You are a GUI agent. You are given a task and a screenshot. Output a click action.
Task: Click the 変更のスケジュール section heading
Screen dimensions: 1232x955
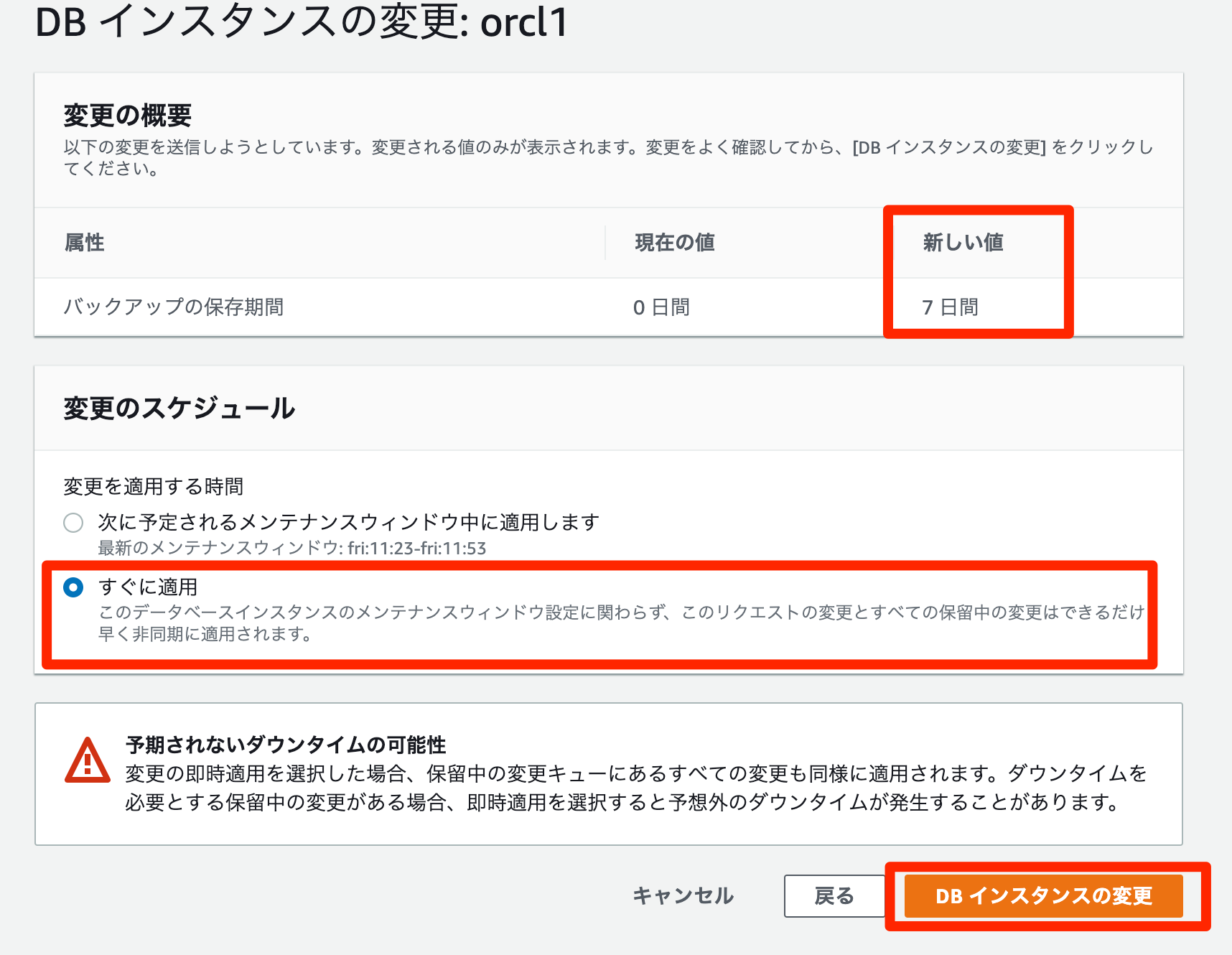pos(179,408)
